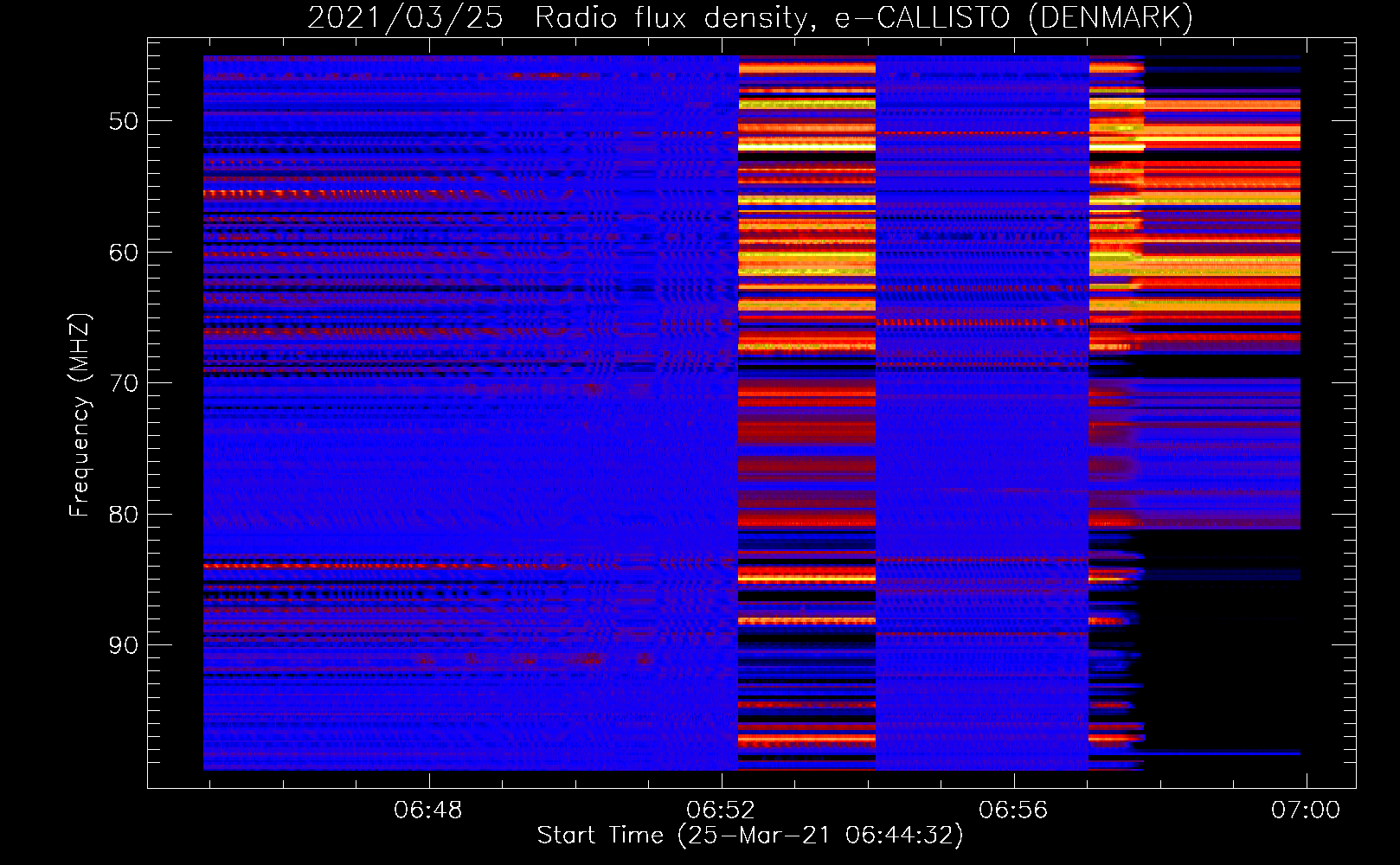This screenshot has width=1400, height=865.
Task: Click the 06:48 time tick label
Action: click(x=428, y=811)
